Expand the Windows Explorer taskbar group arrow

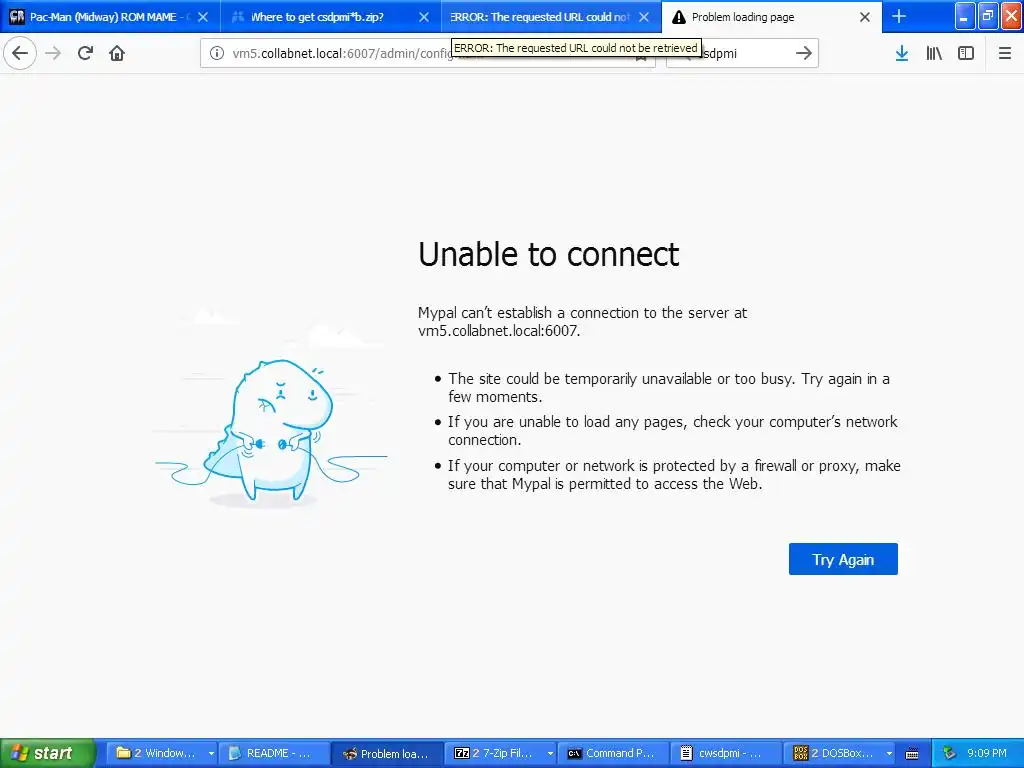(211, 754)
